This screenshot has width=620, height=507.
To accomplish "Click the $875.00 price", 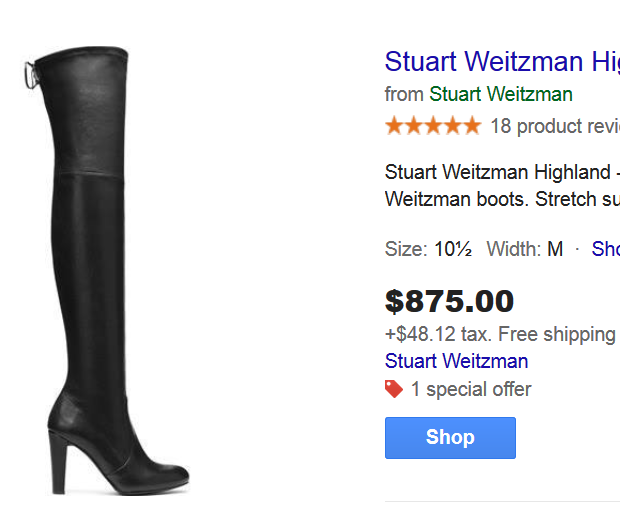I will (x=449, y=301).
